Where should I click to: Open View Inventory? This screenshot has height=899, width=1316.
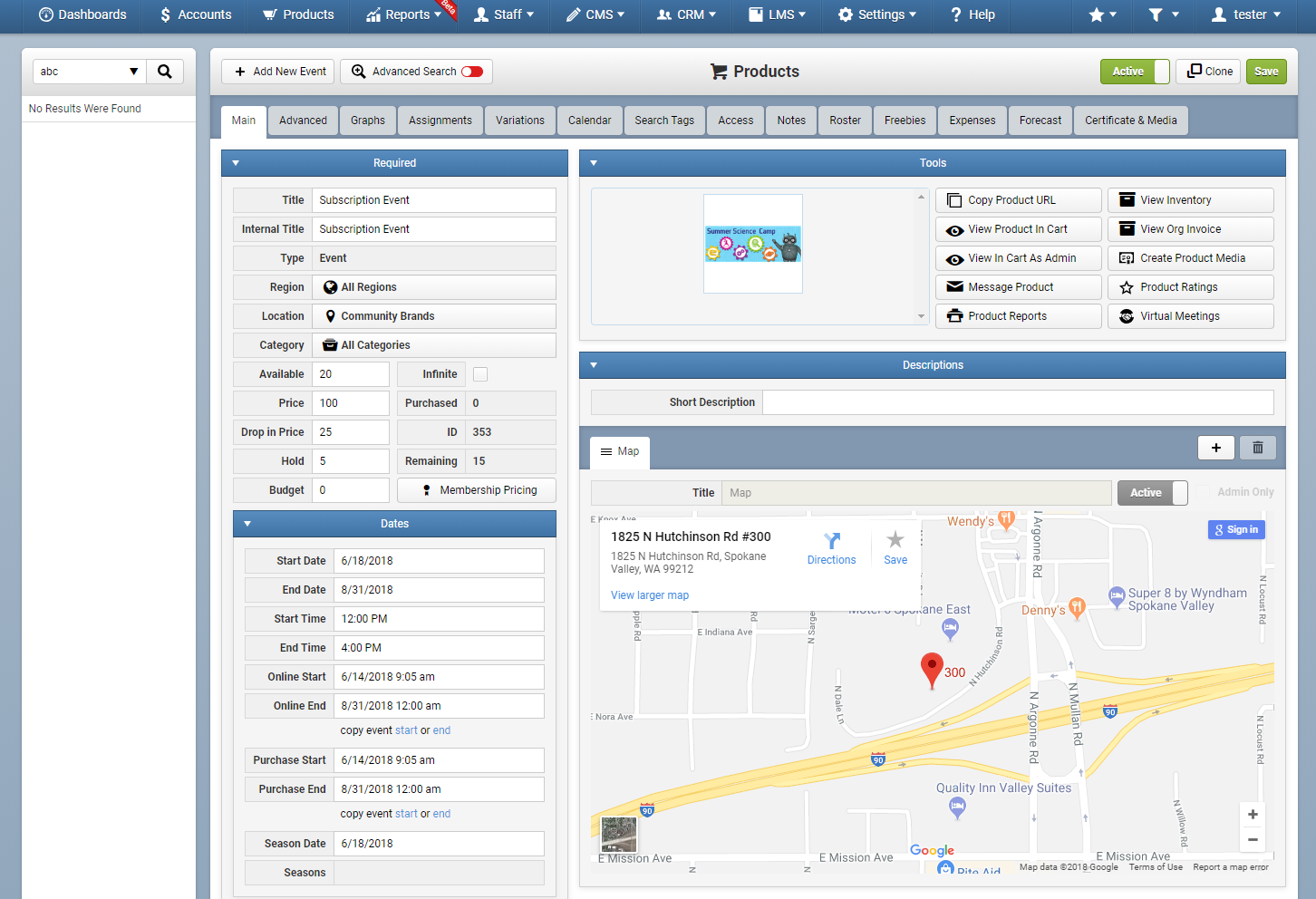tap(1190, 200)
